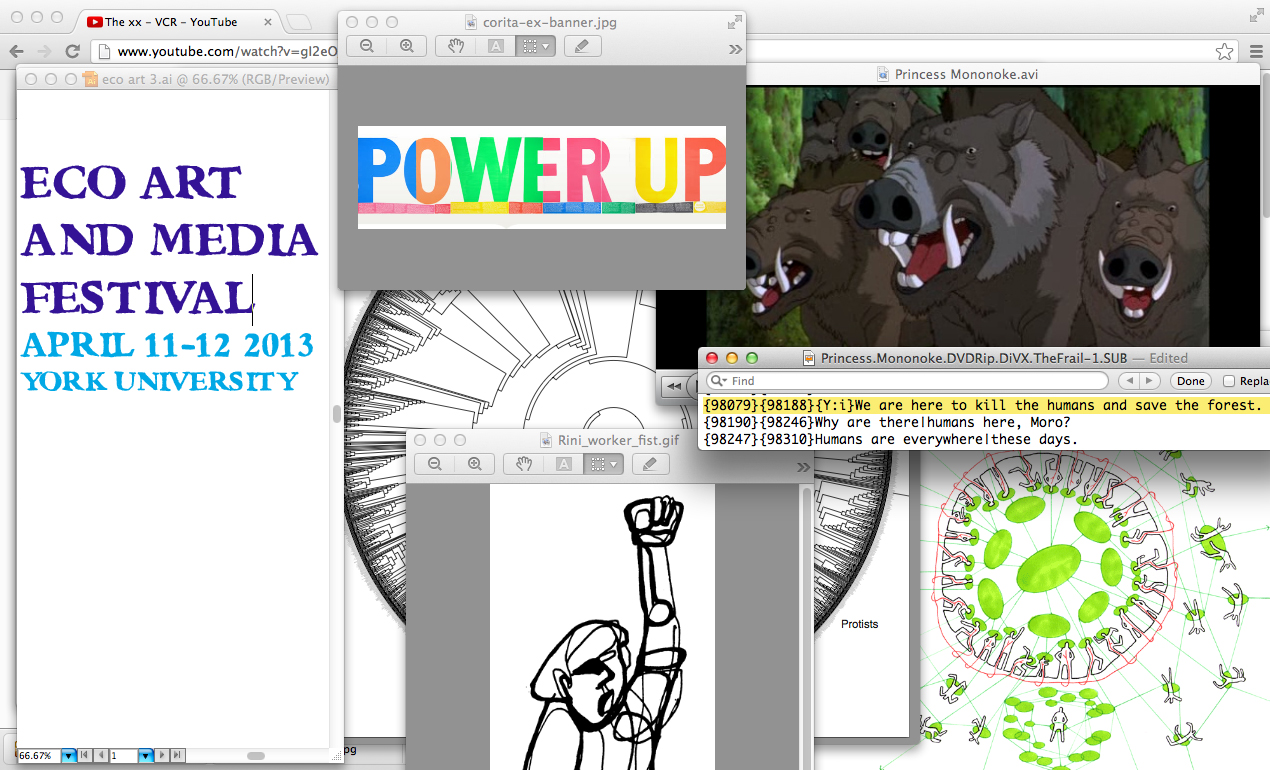Click the APRIL 11-12 2013 text
1270x770 pixels.
[167, 345]
